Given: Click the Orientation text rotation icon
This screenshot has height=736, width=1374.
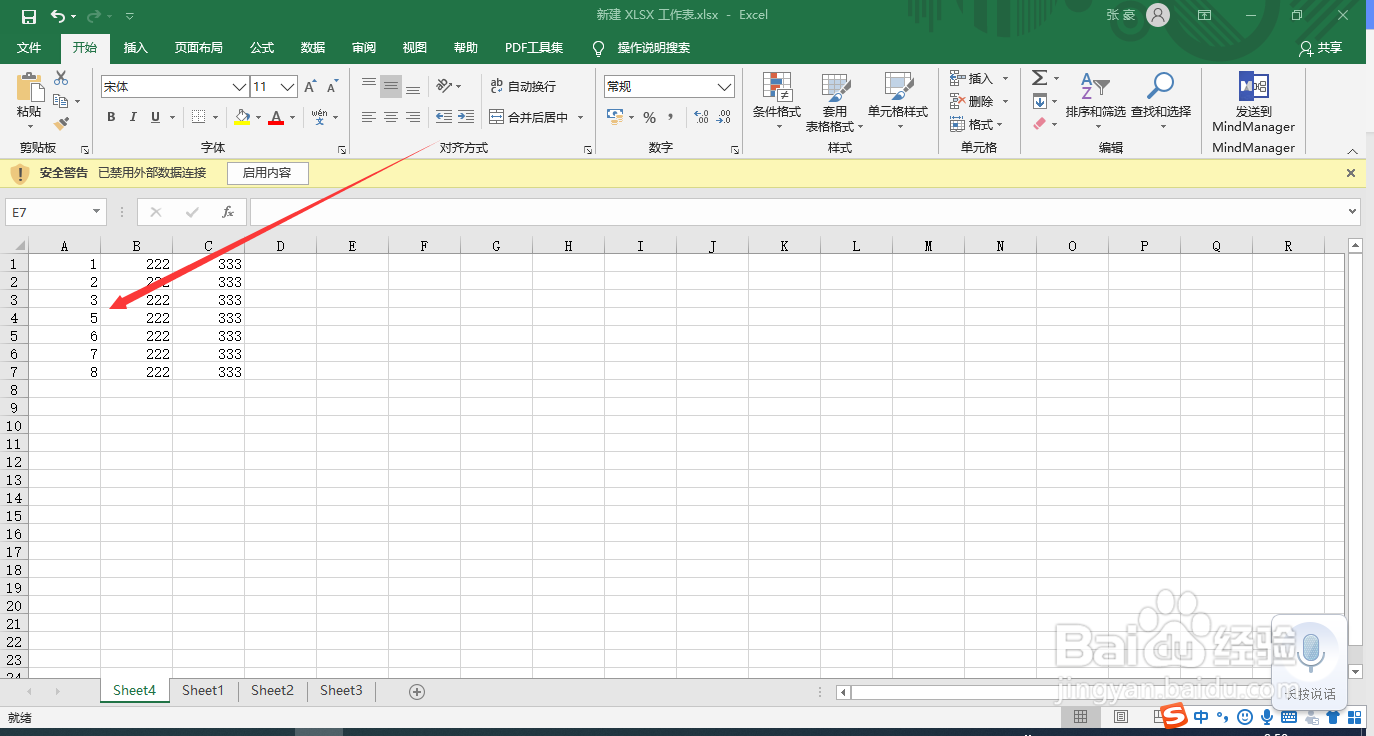Looking at the screenshot, I should (445, 86).
